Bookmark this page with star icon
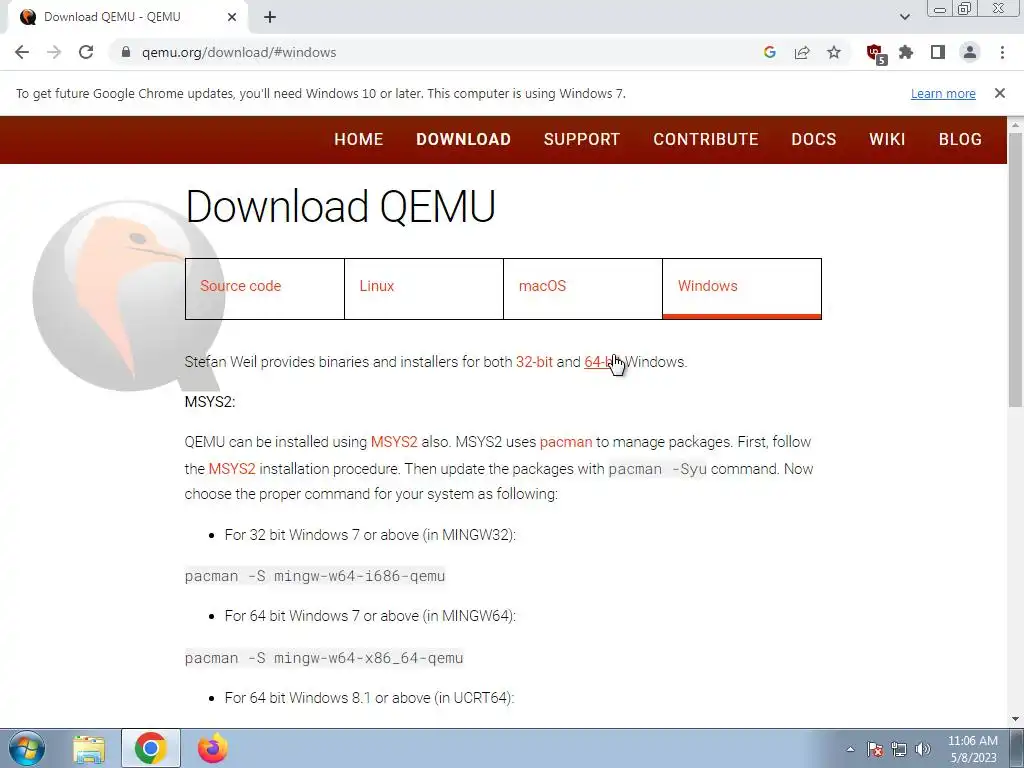Image resolution: width=1024 pixels, height=768 pixels. click(834, 52)
